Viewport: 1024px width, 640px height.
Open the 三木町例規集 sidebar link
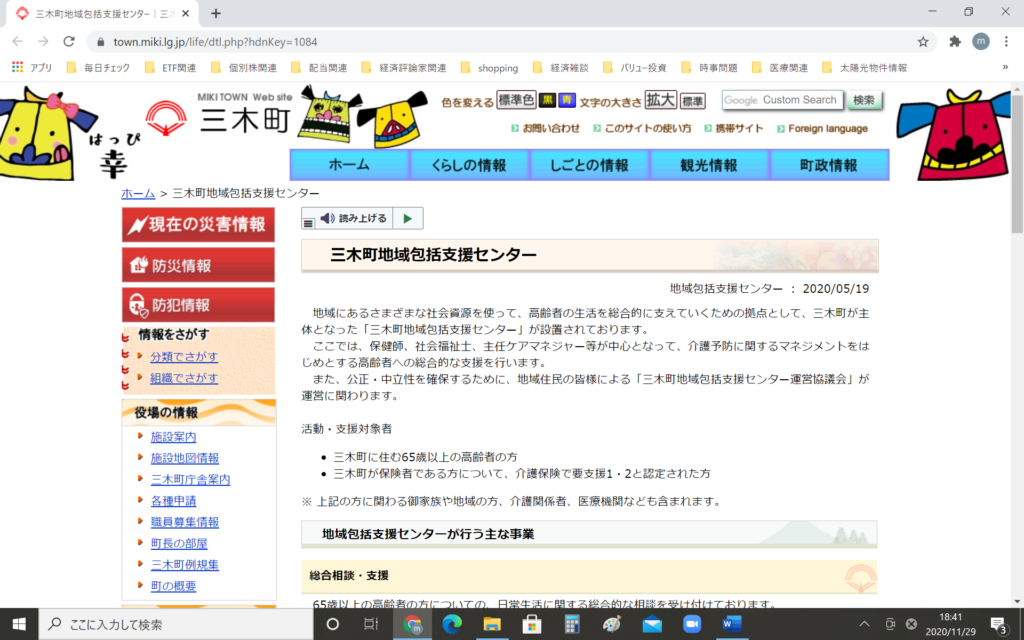pos(185,564)
